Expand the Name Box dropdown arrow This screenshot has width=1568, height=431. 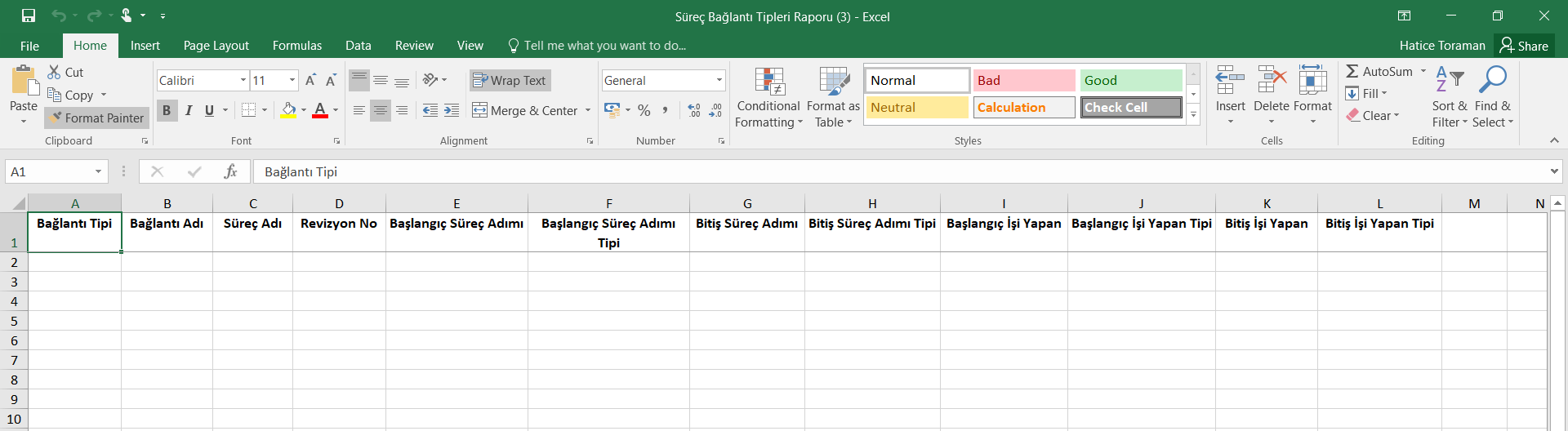coord(98,171)
